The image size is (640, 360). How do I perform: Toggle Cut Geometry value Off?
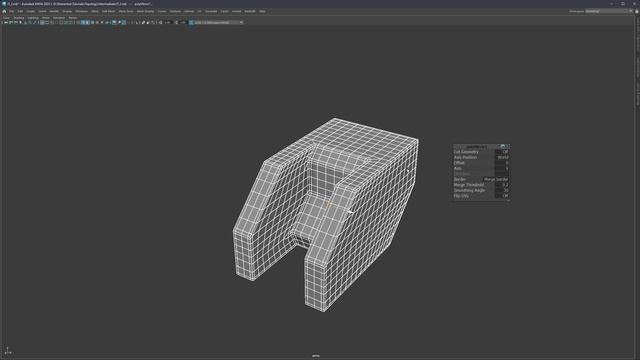click(x=502, y=152)
